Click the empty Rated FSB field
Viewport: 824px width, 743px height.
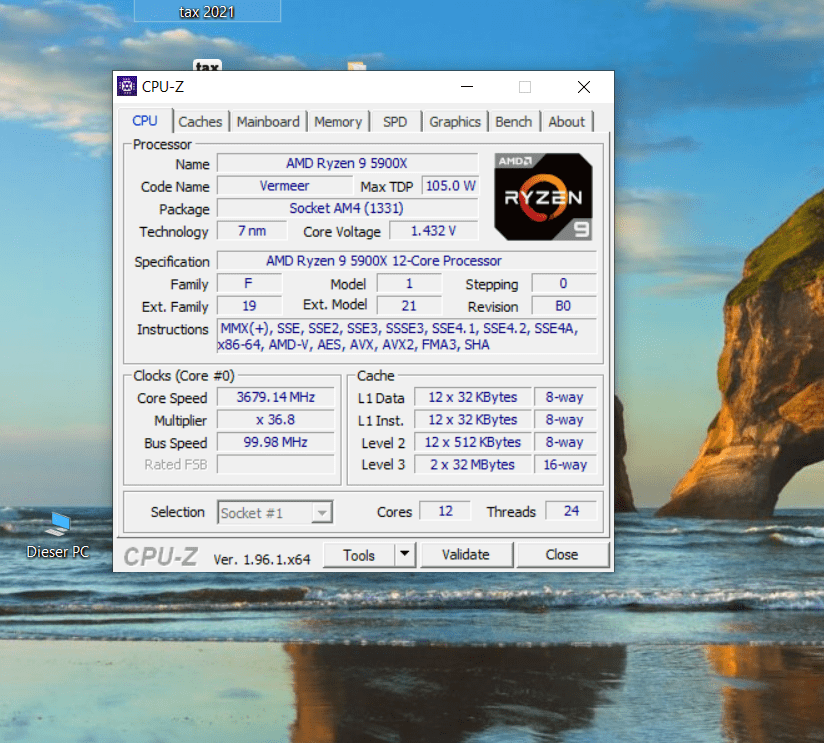(276, 465)
